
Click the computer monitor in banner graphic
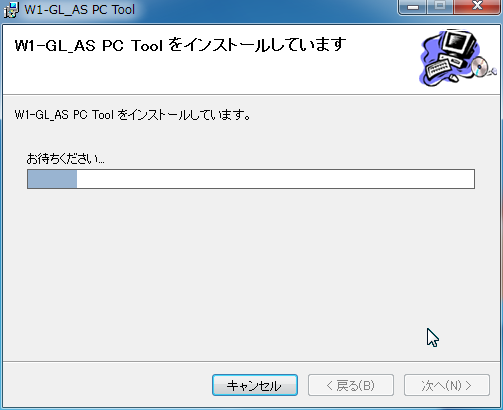pyautogui.click(x=460, y=43)
